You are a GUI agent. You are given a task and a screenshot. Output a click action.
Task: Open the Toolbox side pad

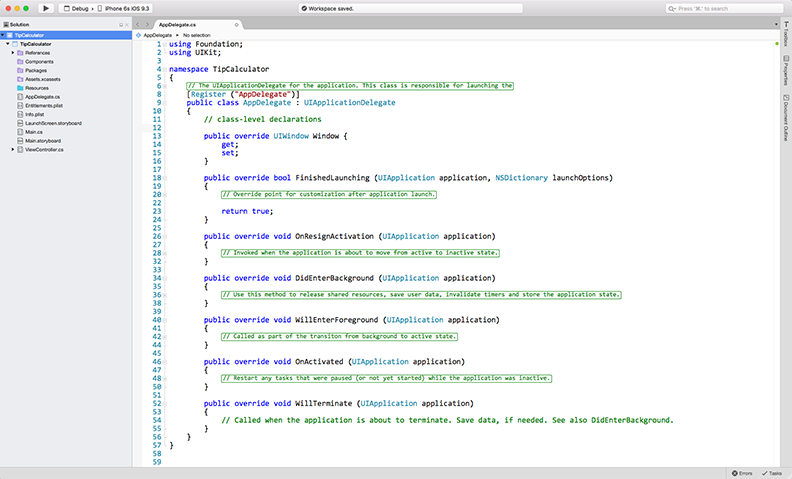tap(786, 34)
